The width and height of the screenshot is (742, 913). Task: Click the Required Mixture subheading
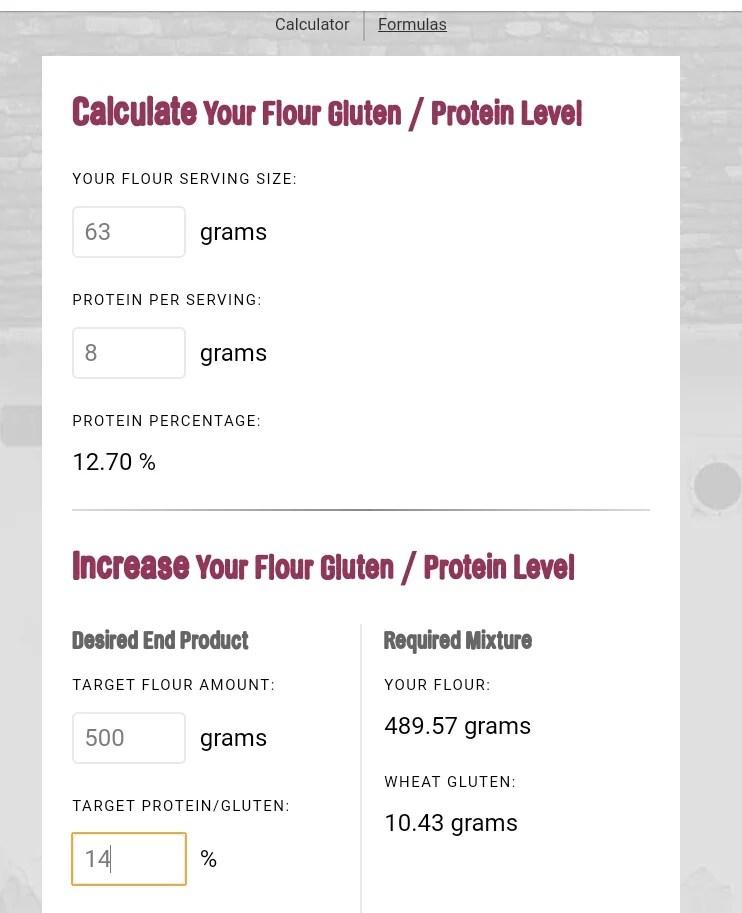click(x=457, y=640)
